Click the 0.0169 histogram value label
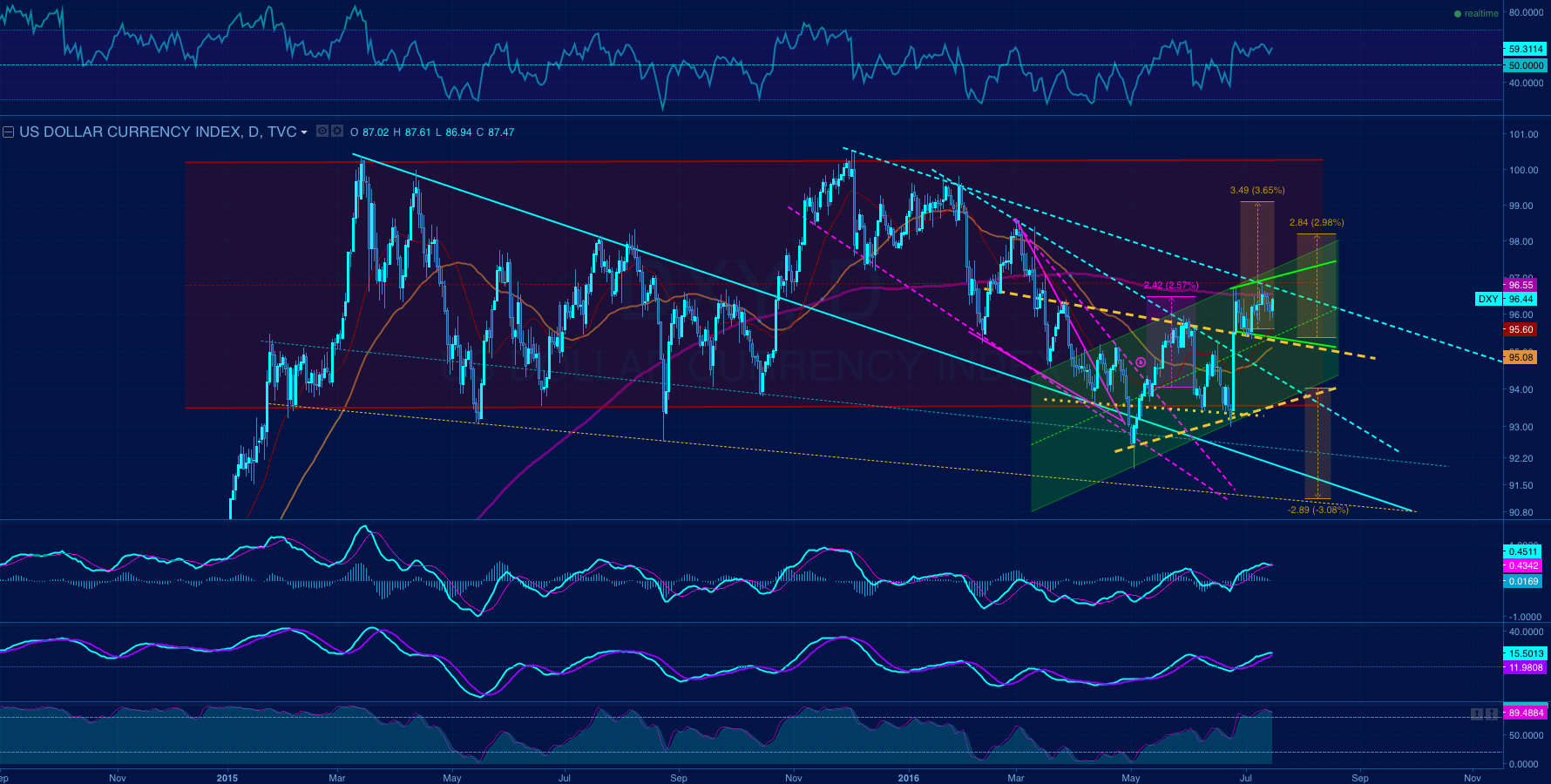The width and height of the screenshot is (1551, 784). coord(1523,581)
